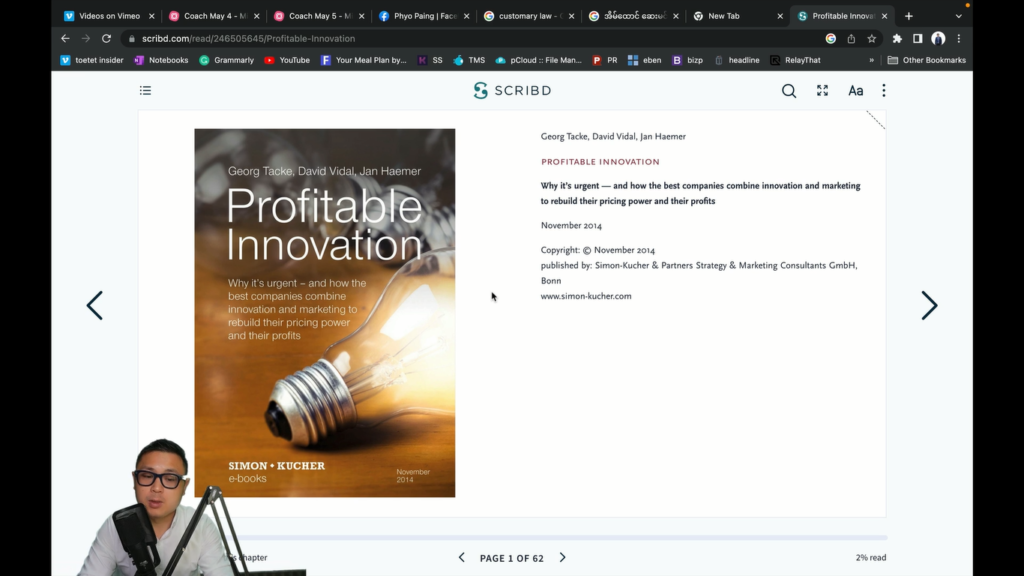
Task: Open the Grammarly bookmark
Action: pos(227,60)
